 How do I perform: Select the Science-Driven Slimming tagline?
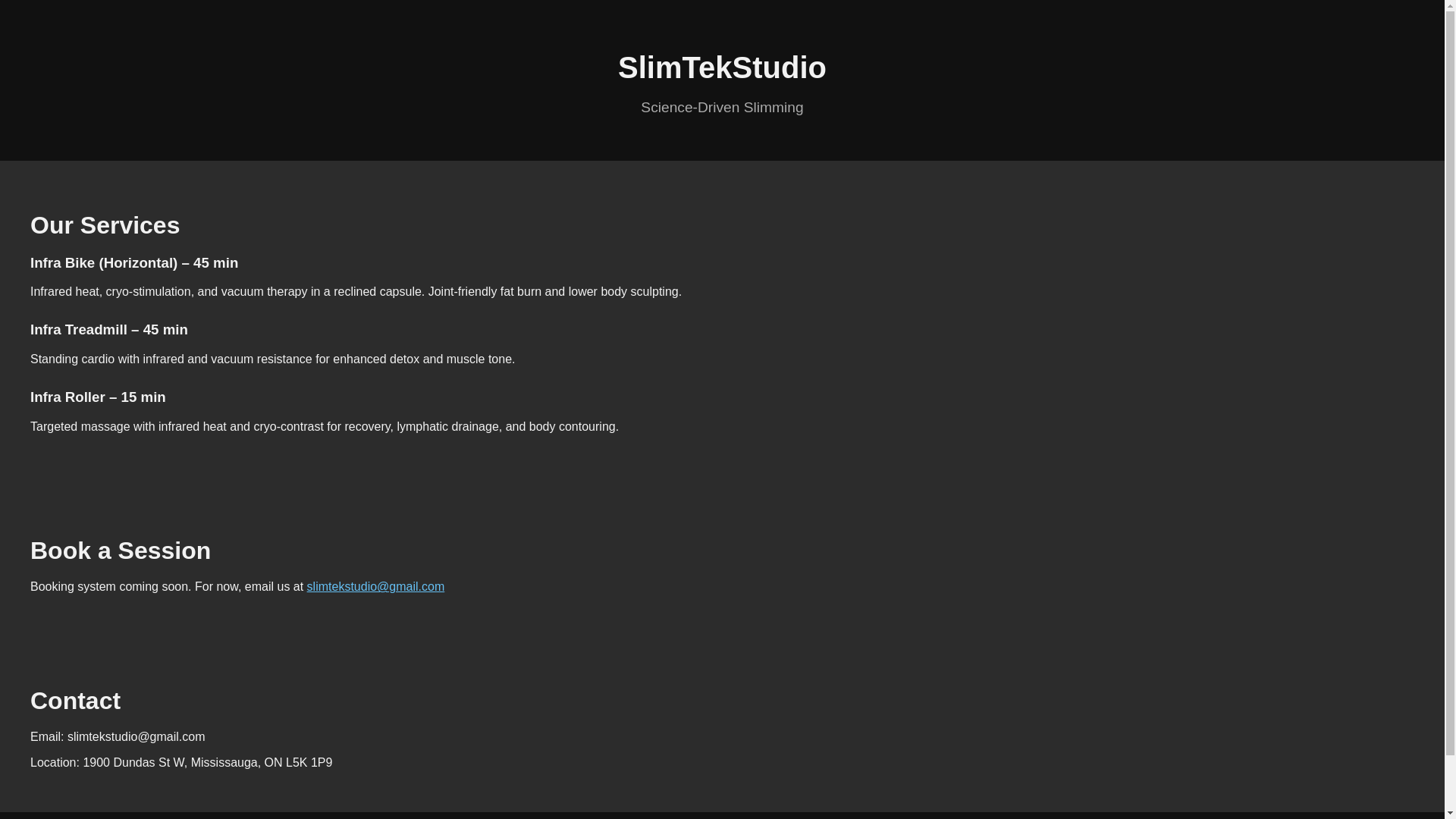[722, 107]
